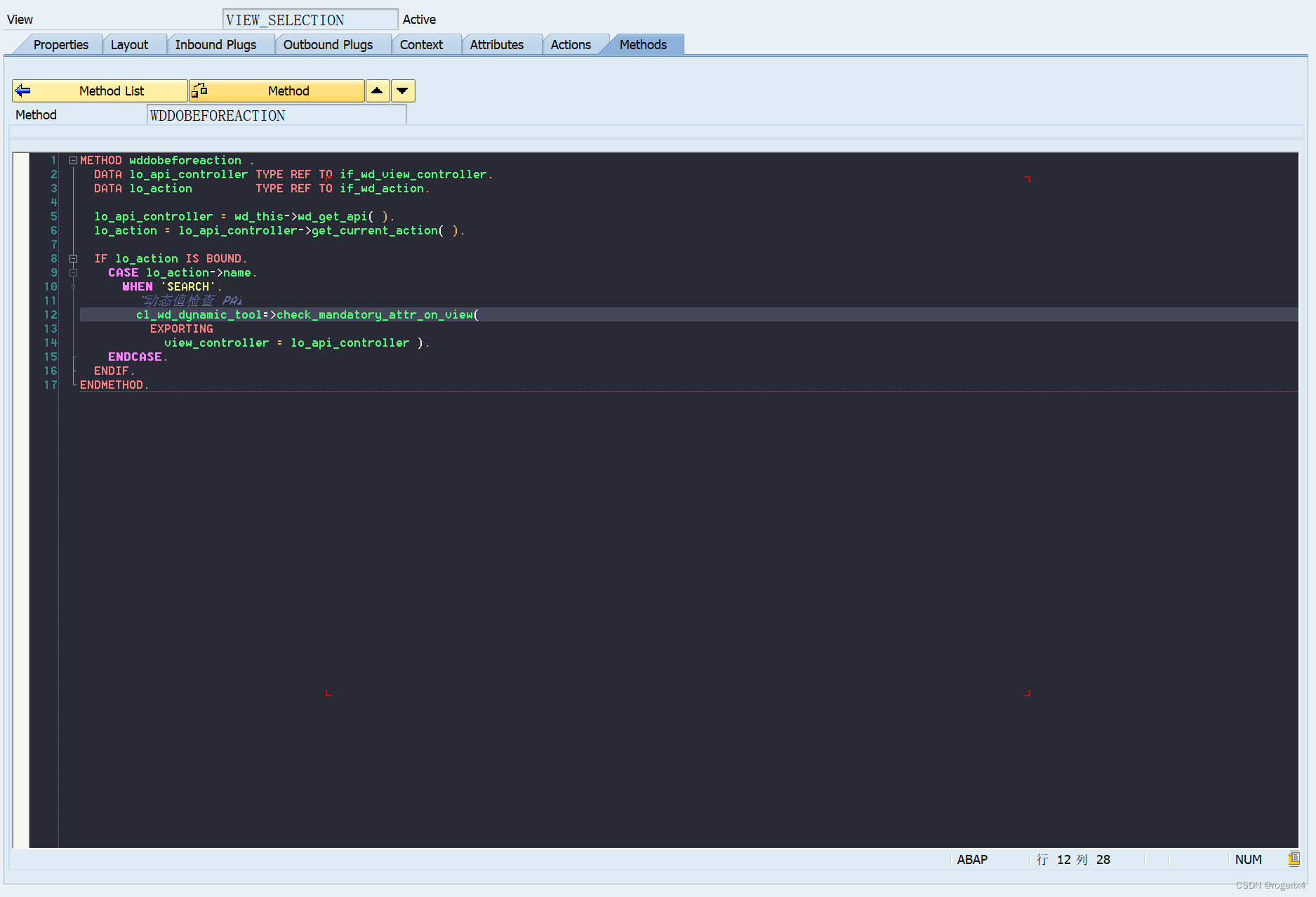Viewport: 1316px width, 897px height.
Task: Switch to the Layout tab
Action: (130, 45)
